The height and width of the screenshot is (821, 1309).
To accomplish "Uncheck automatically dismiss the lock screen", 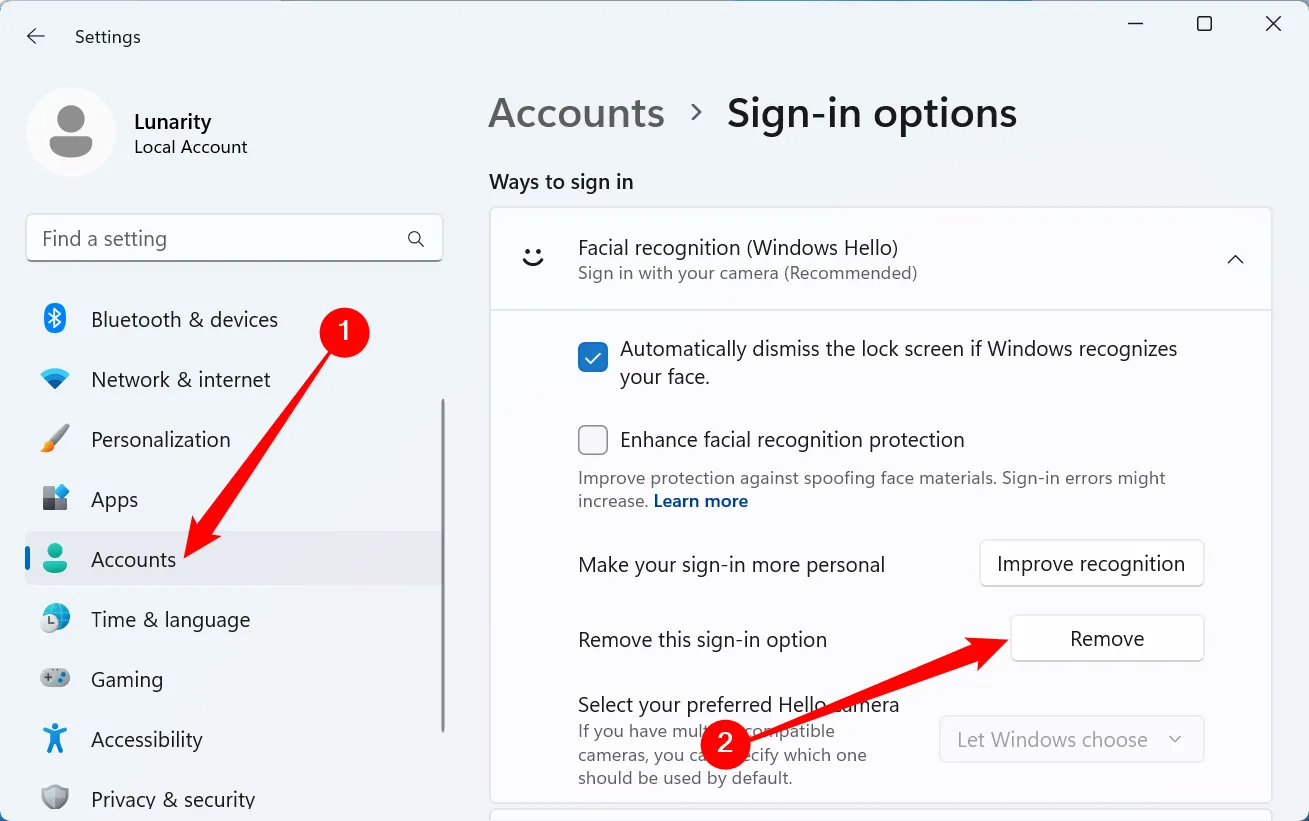I will tap(592, 357).
